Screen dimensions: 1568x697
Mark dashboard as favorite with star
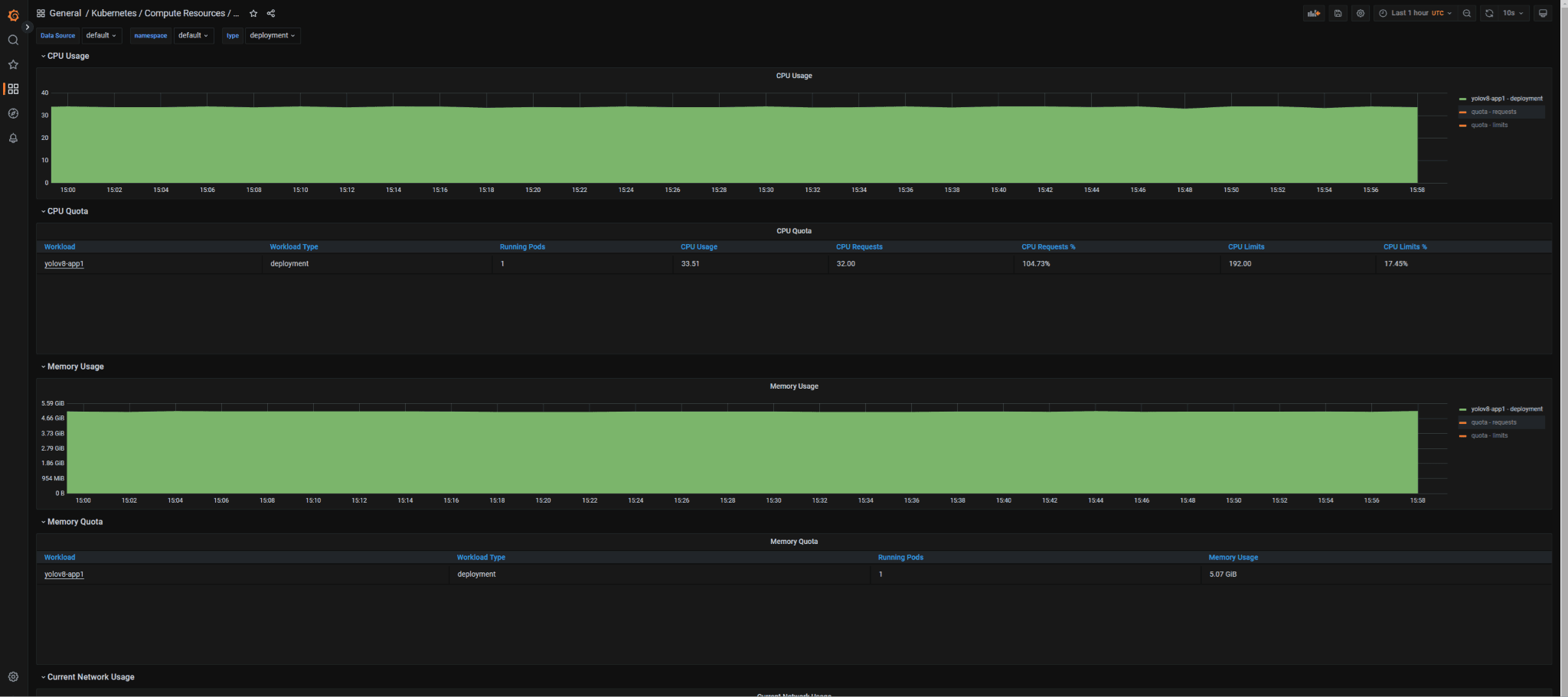tap(253, 13)
